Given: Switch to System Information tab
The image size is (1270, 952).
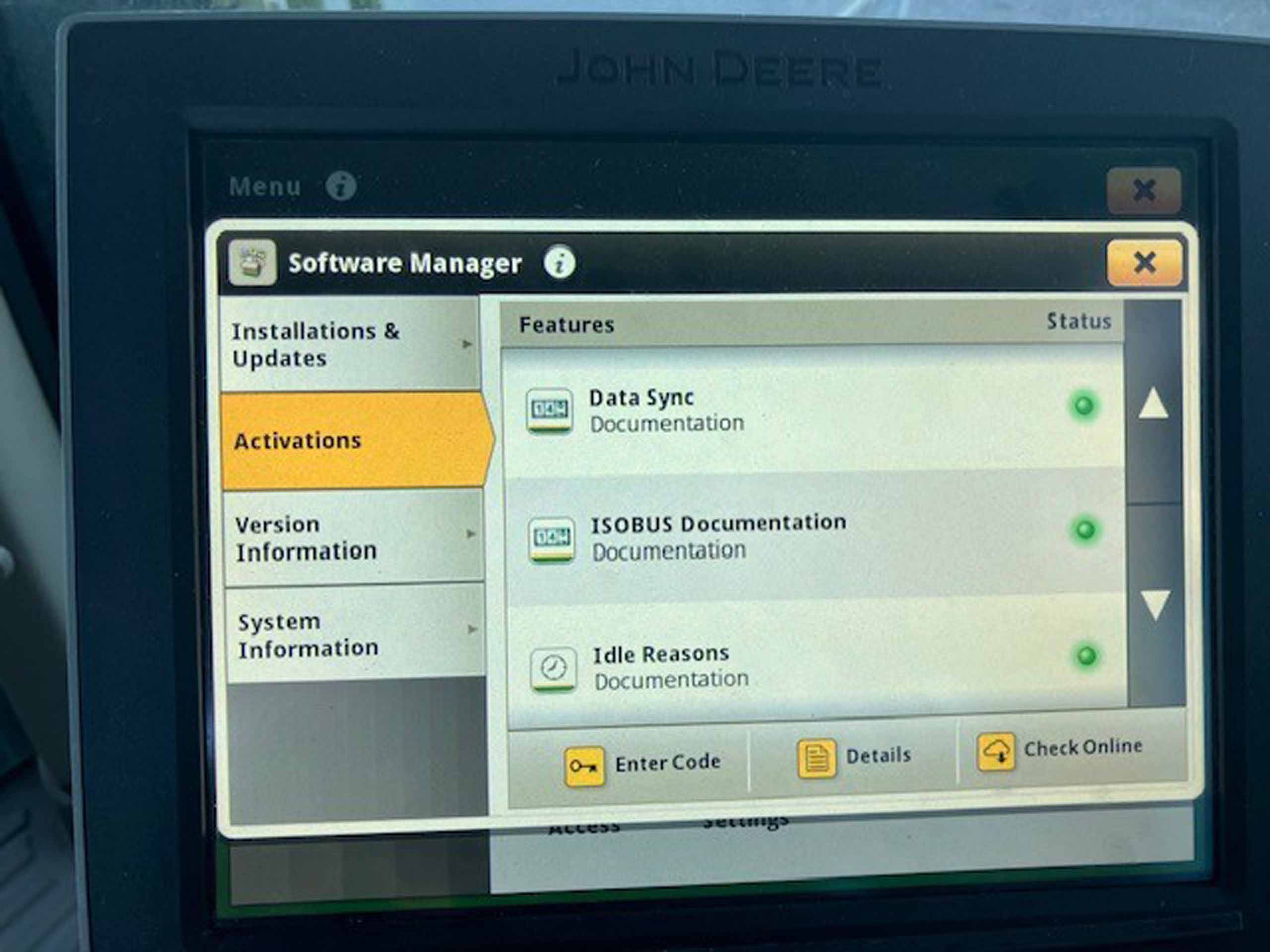Looking at the screenshot, I should click(x=355, y=634).
